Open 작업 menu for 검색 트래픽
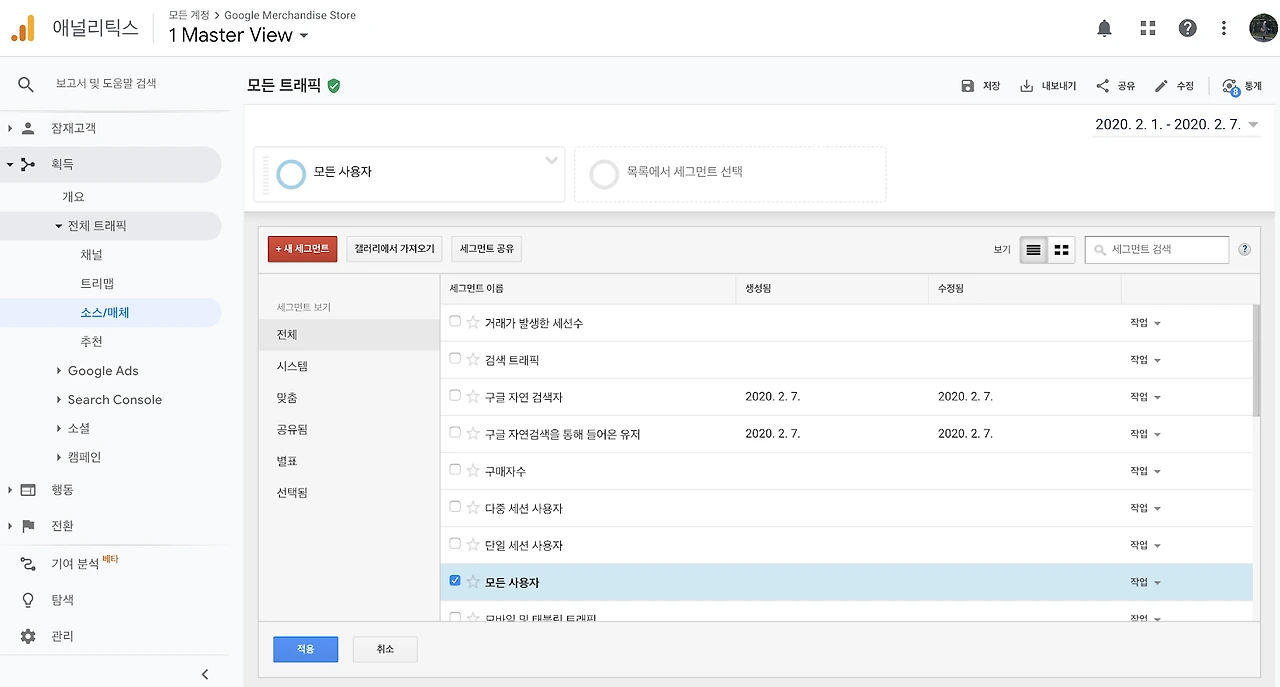This screenshot has width=1280, height=687. pos(1145,360)
